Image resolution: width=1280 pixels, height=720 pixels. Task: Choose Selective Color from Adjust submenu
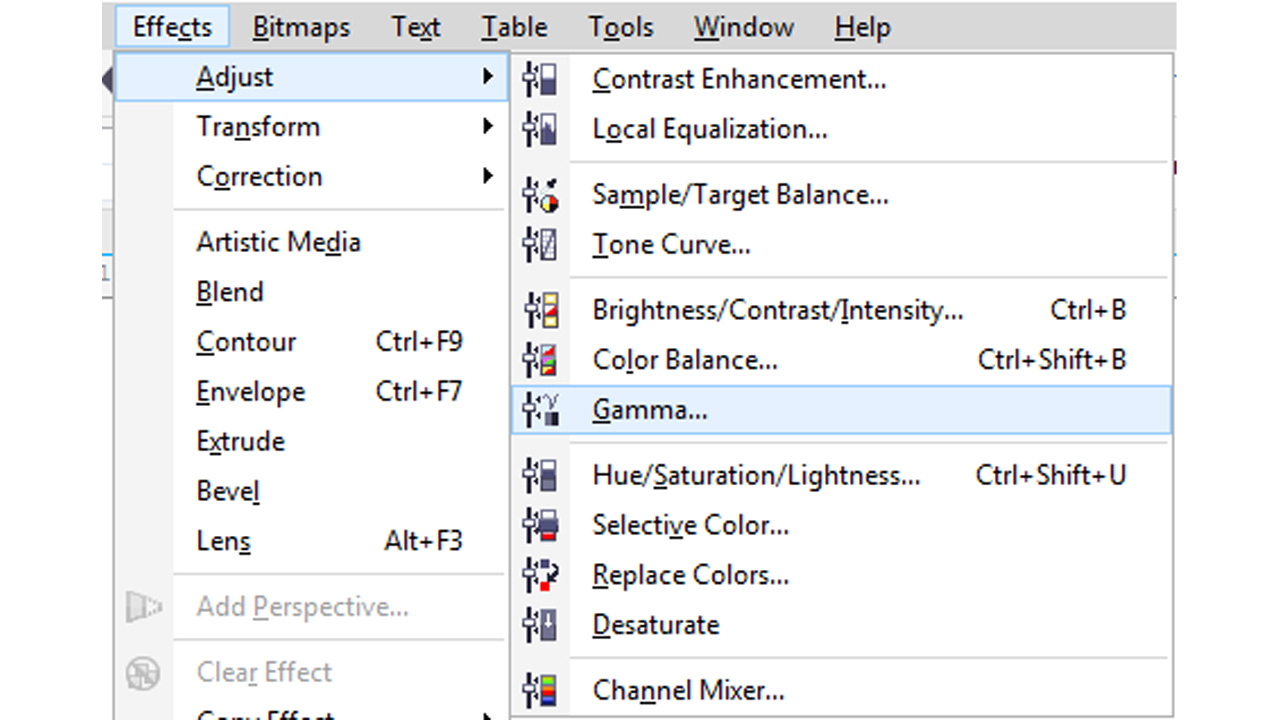pos(690,525)
